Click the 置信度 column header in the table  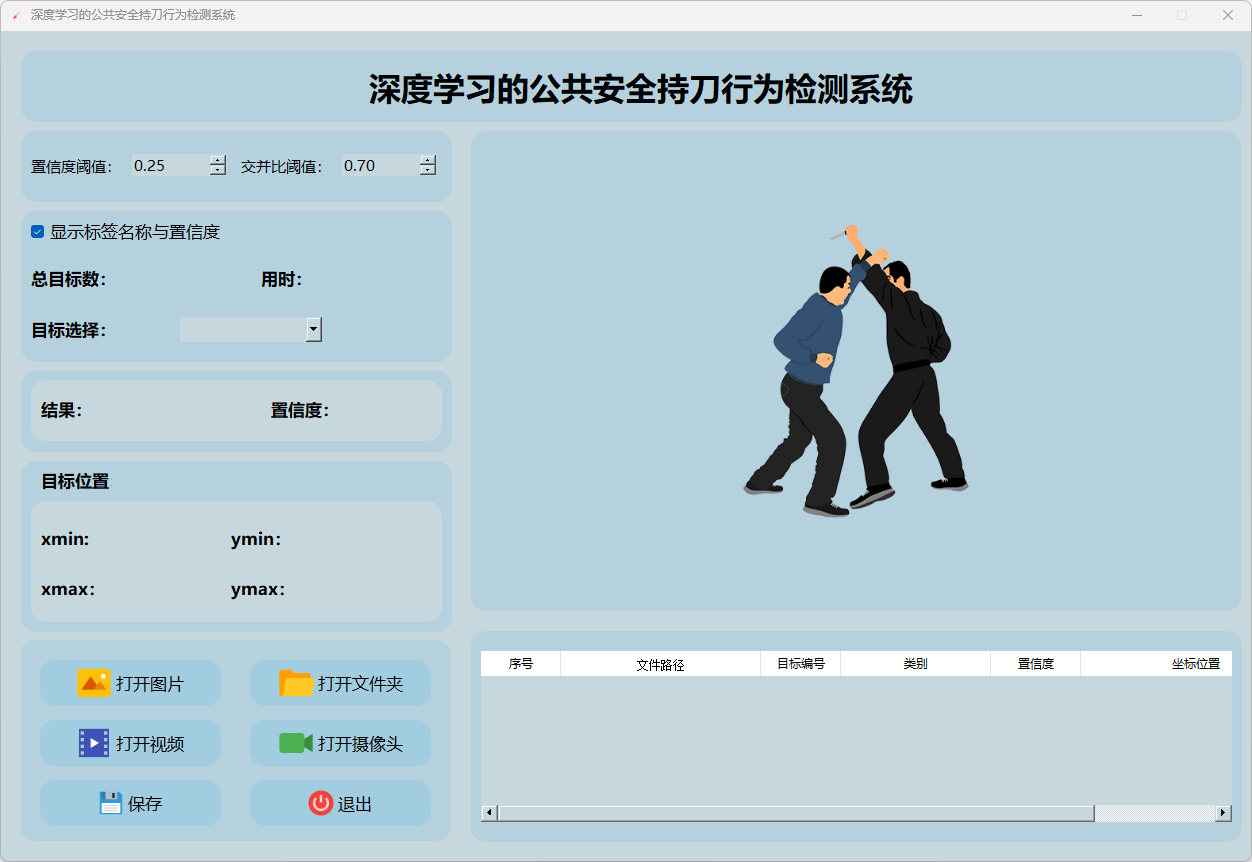coord(1035,664)
